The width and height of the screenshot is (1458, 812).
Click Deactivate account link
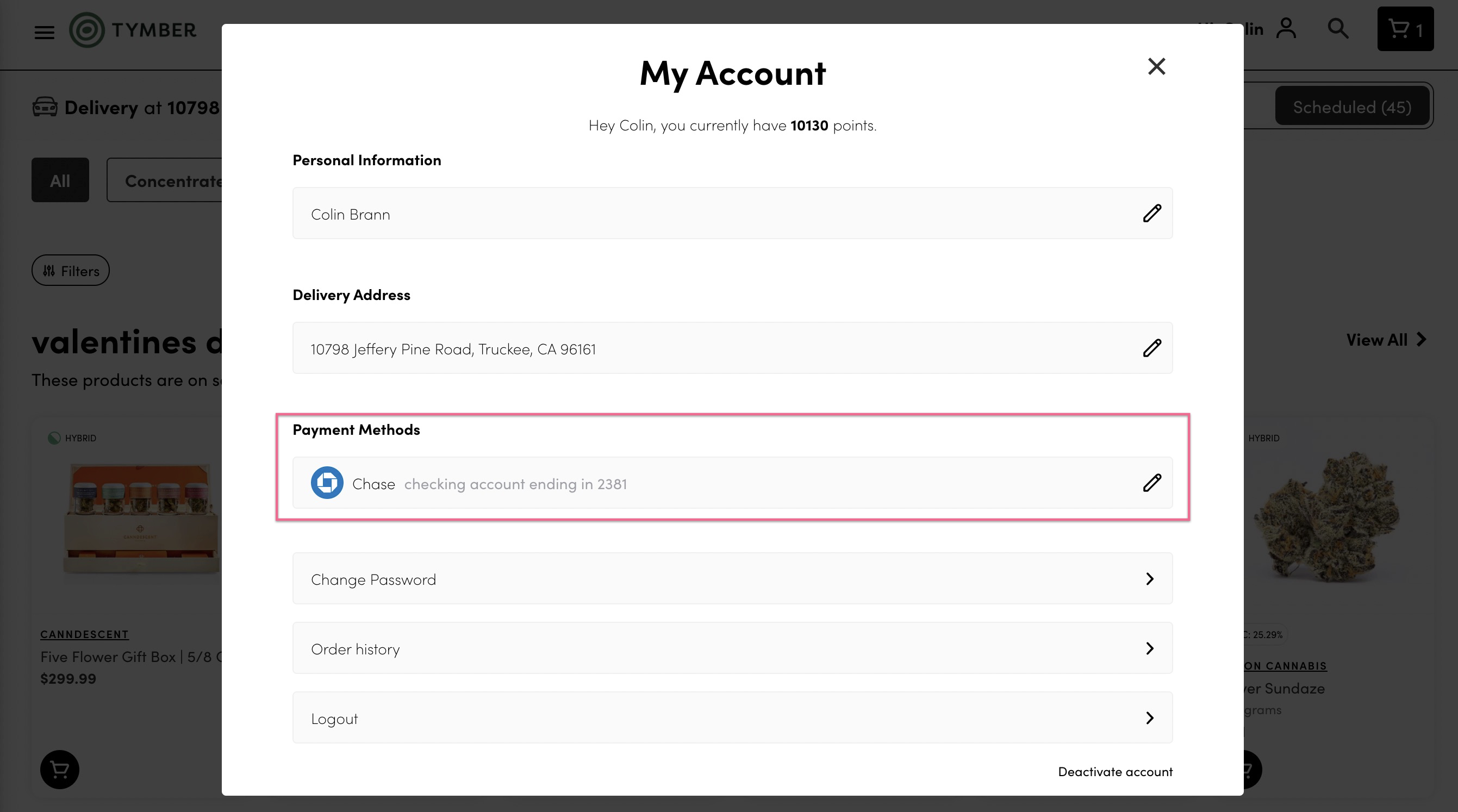[1114, 772]
